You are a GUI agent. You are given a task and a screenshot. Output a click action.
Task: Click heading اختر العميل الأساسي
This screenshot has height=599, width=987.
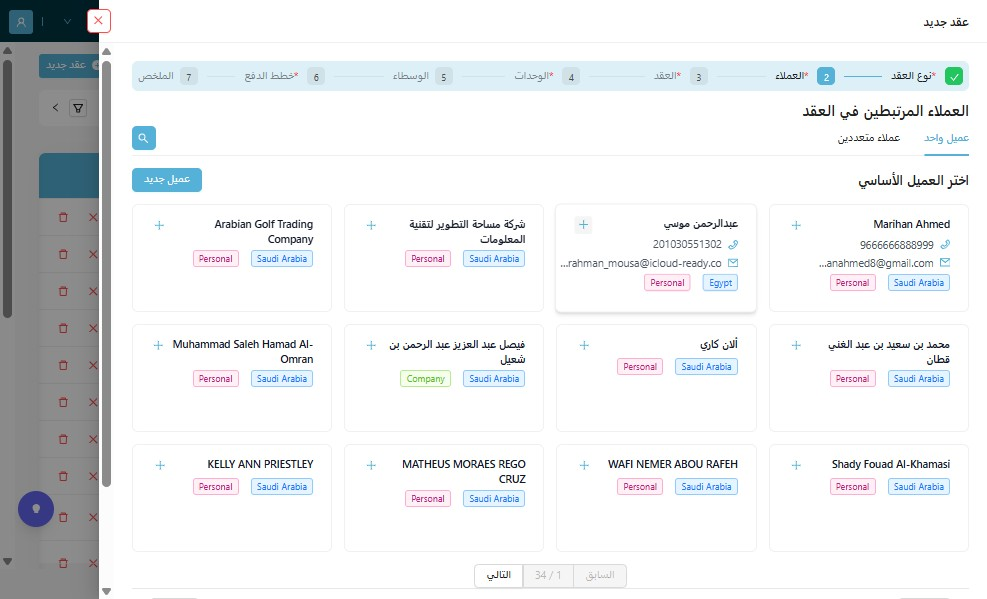click(x=913, y=181)
